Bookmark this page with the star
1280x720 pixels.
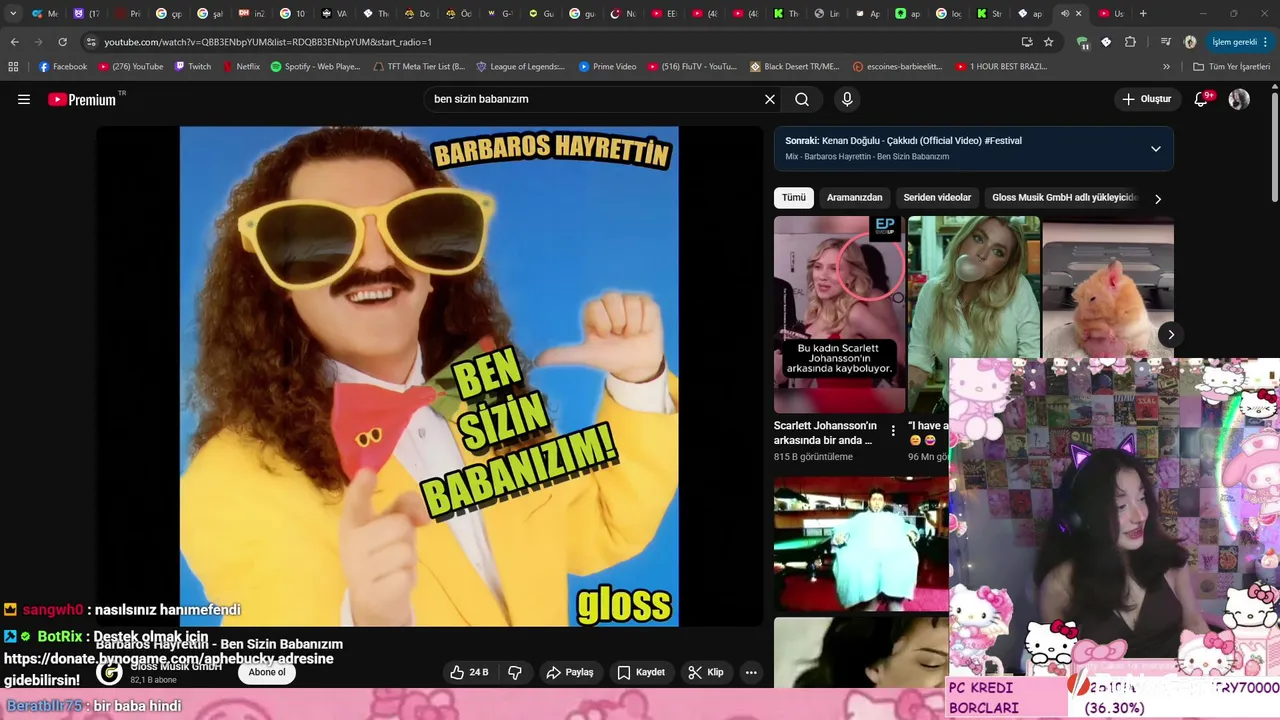tap(1048, 42)
